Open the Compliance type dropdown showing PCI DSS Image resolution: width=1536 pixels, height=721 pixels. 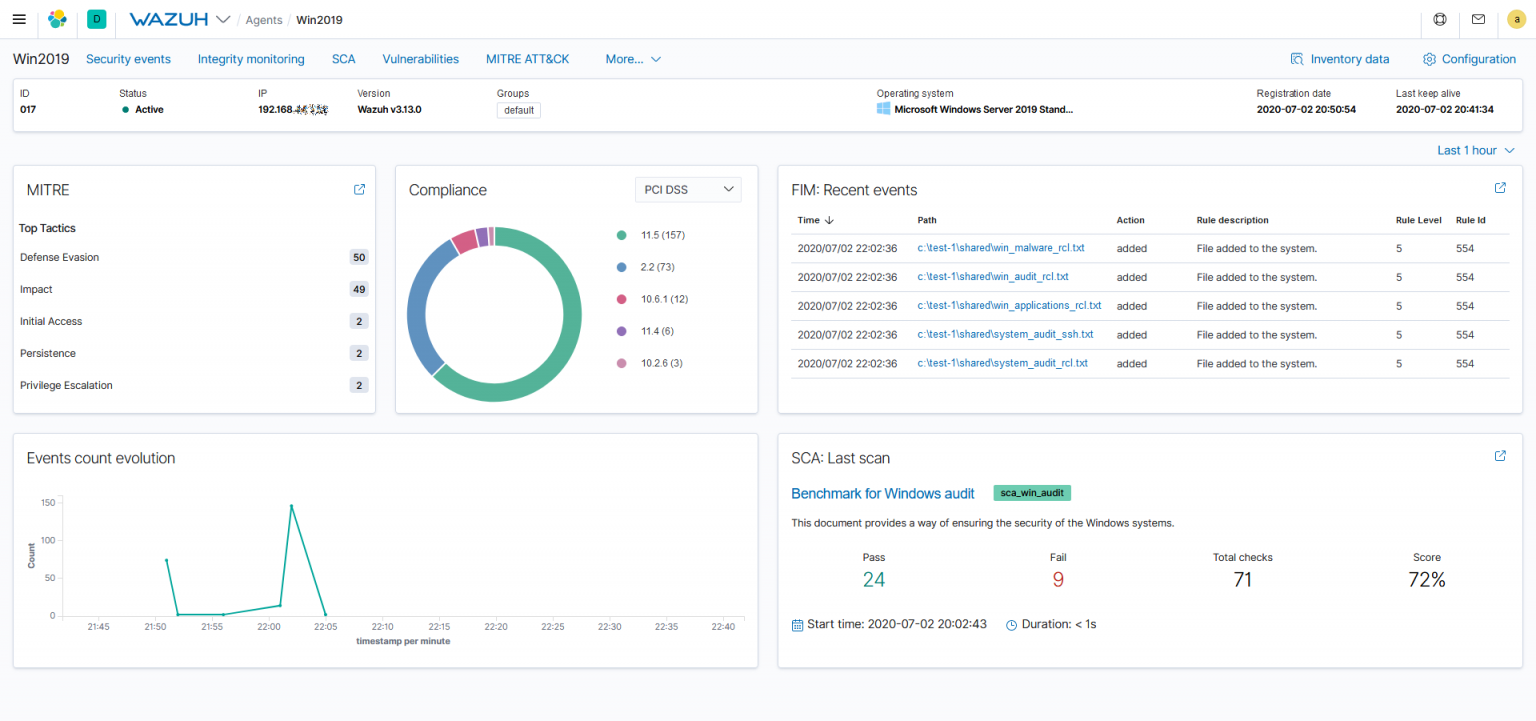(688, 189)
